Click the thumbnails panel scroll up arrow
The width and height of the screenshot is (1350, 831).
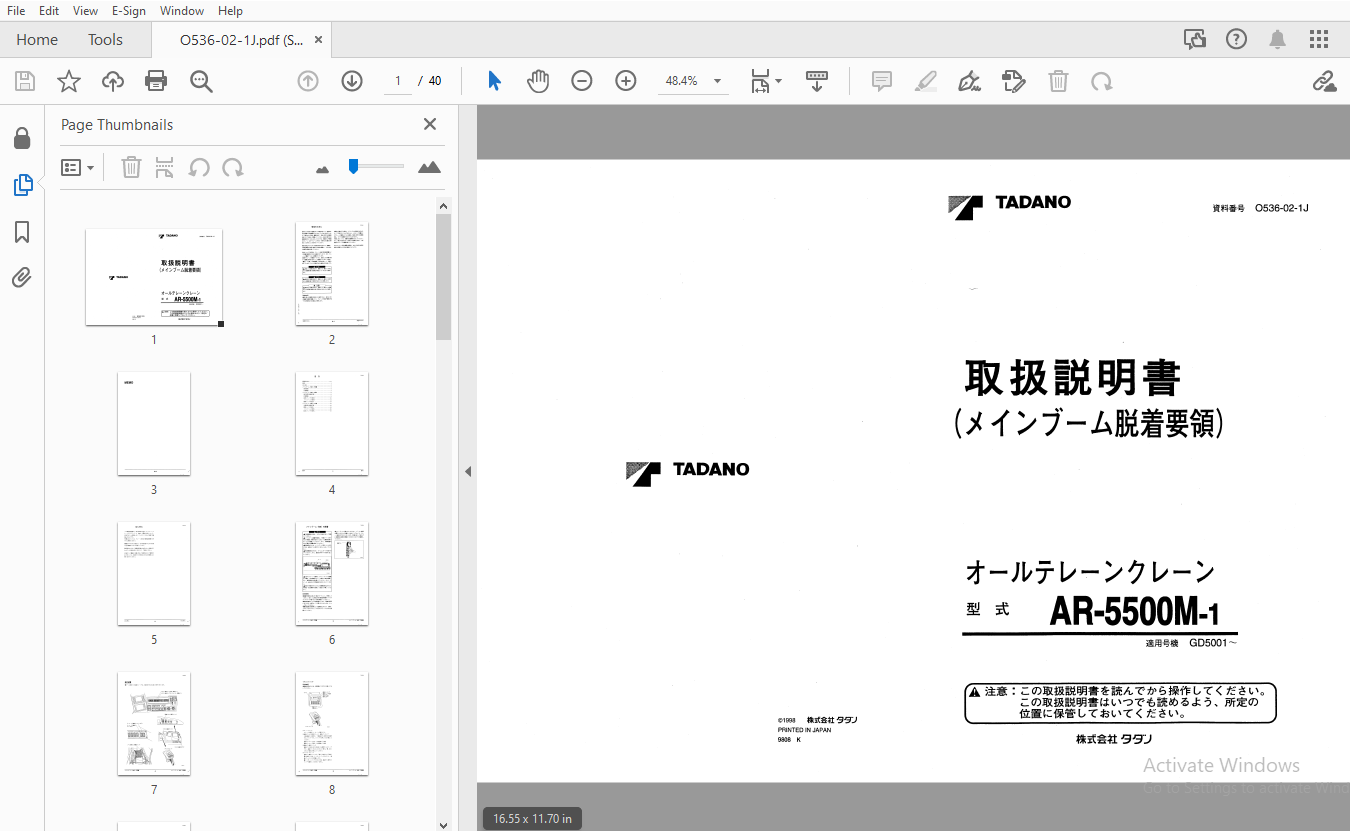tap(444, 206)
